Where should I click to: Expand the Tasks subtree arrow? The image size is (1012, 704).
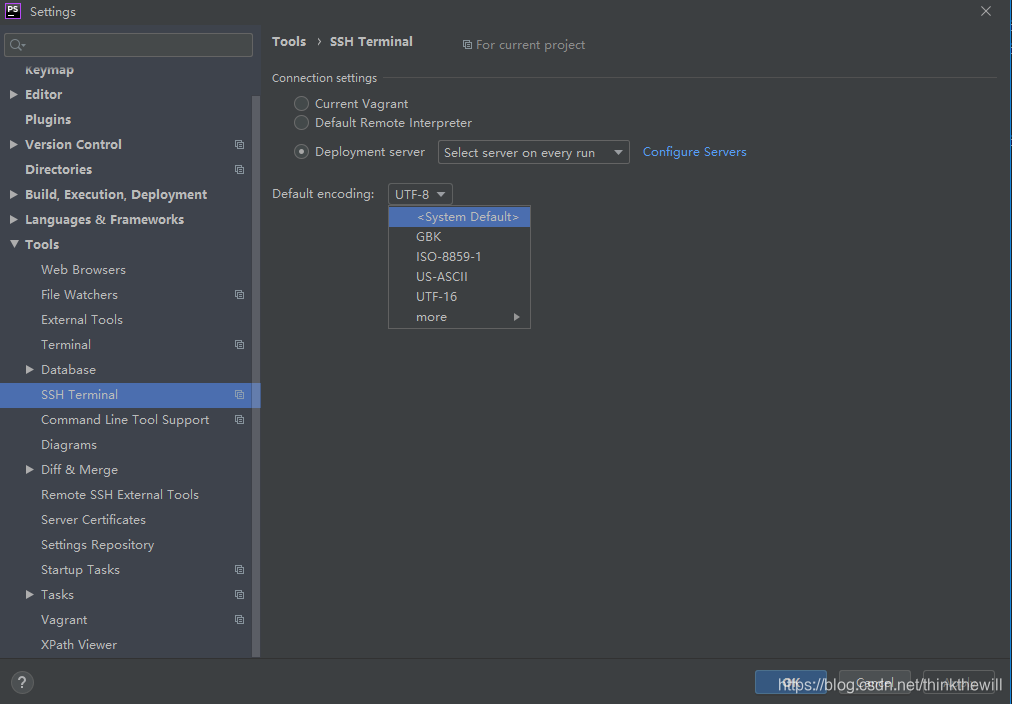pyautogui.click(x=30, y=595)
